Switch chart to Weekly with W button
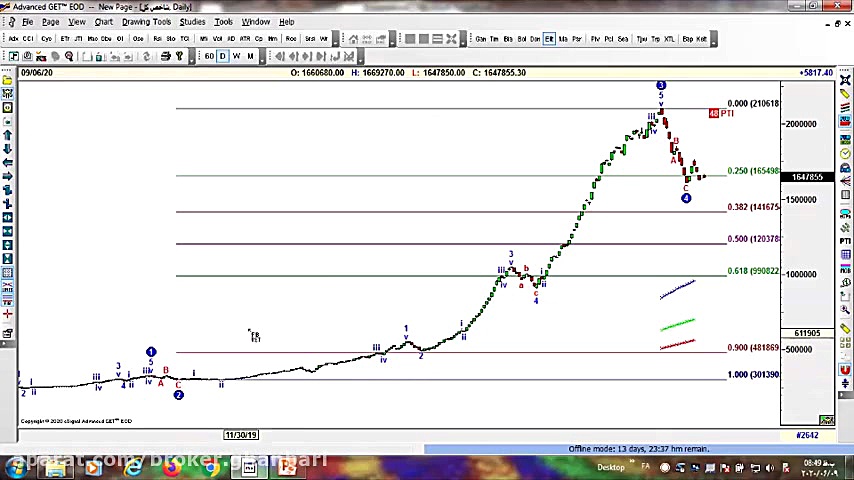 coord(236,56)
